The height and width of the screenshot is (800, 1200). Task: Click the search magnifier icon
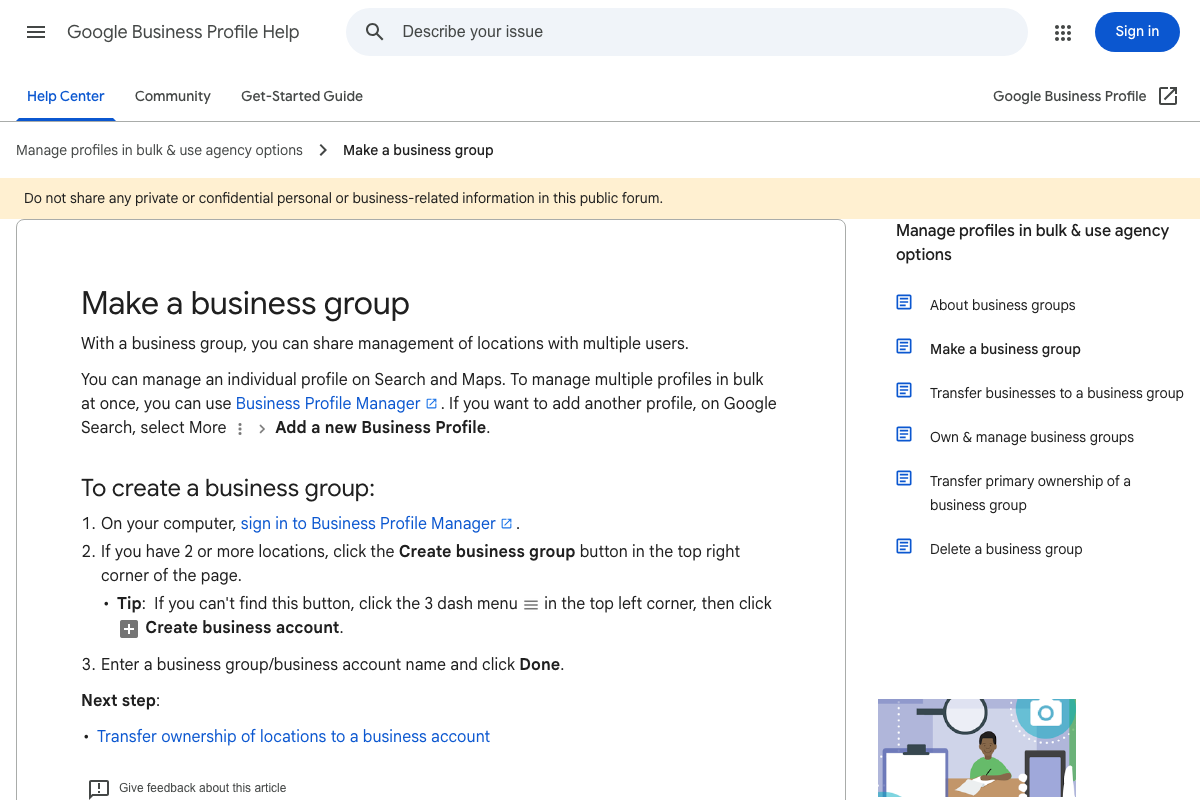click(375, 32)
